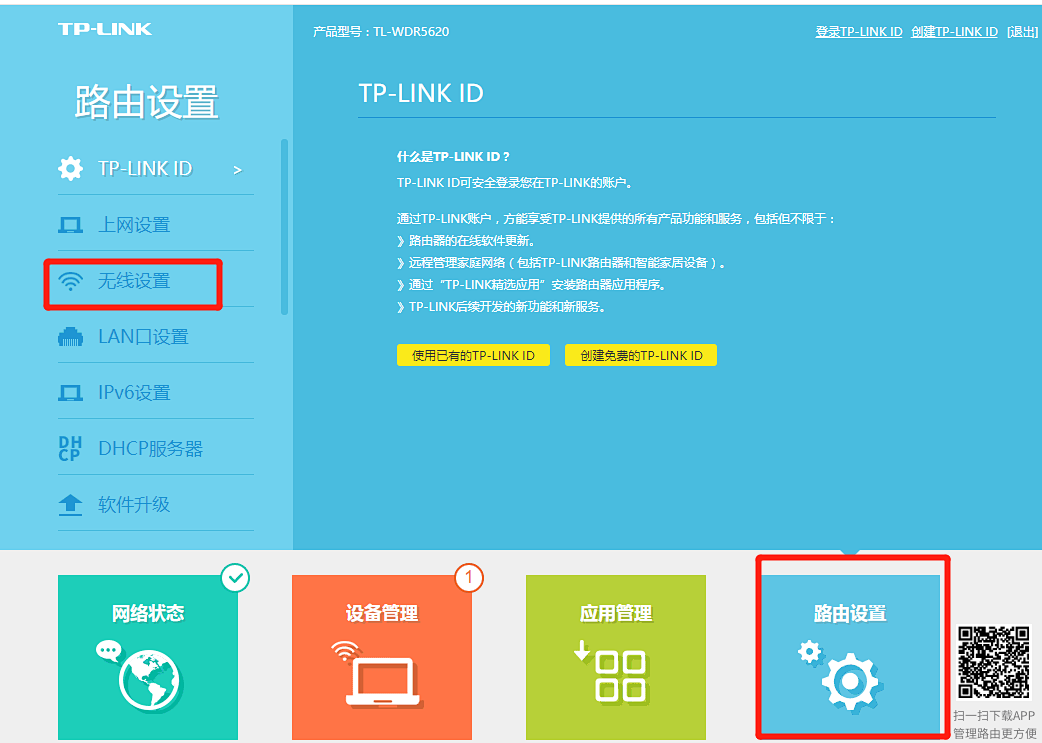Click the Ethernet port icon beside LAN口设置
This screenshot has height=743, width=1042.
pos(70,337)
